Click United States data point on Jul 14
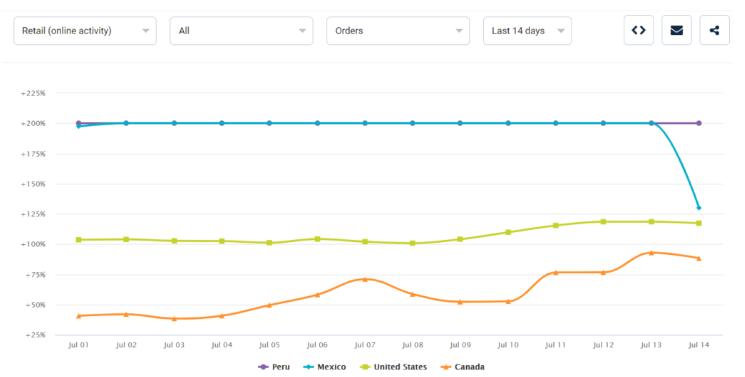Screen dimensions: 745x377 point(698,223)
